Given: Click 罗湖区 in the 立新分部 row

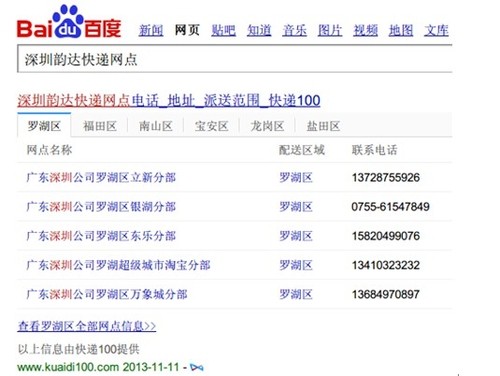Looking at the screenshot, I should coord(296,177).
